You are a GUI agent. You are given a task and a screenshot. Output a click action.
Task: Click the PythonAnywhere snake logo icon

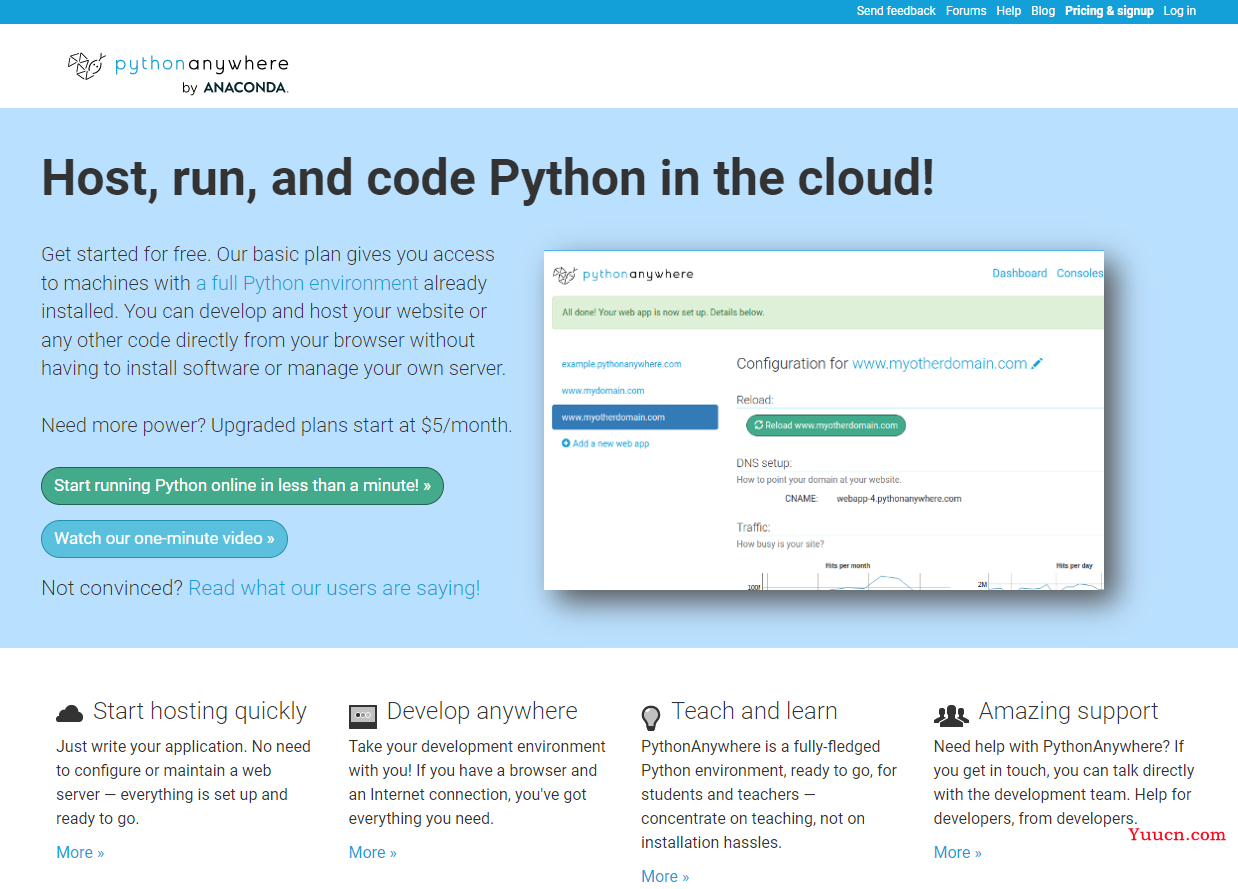point(86,66)
